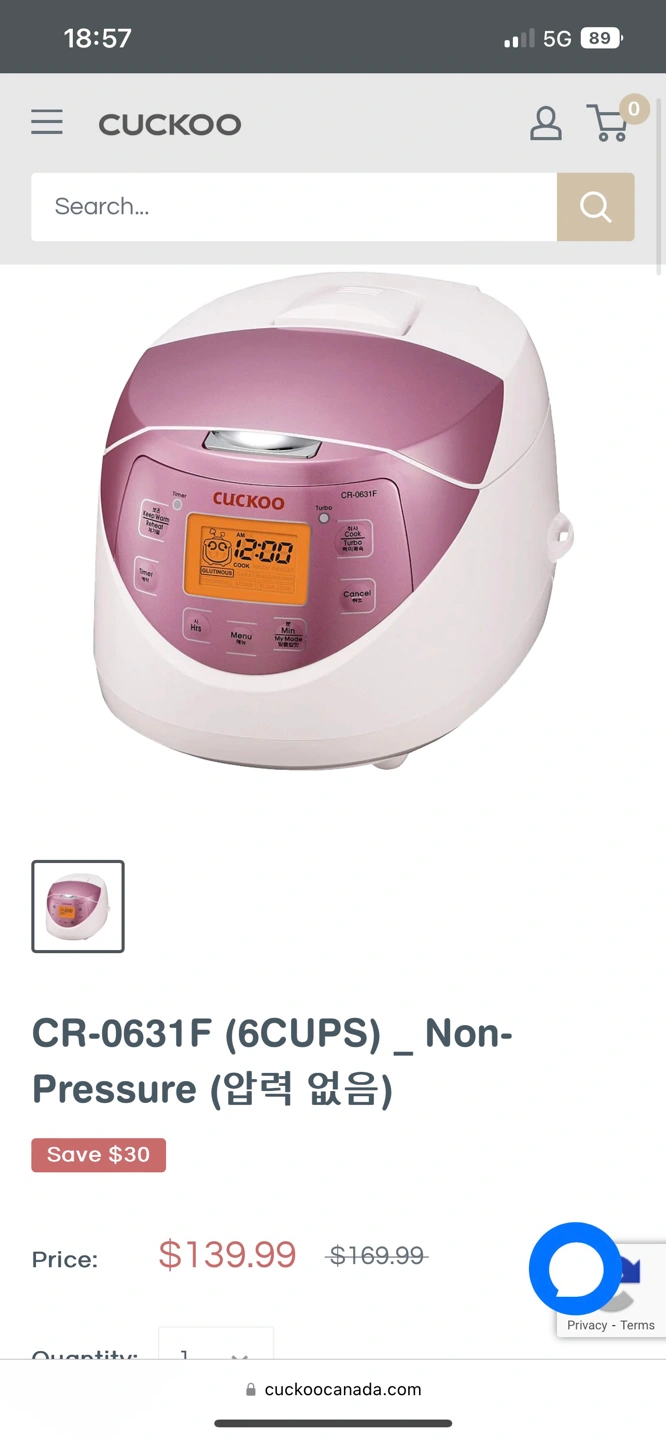This screenshot has width=666, height=1440.
Task: Click the Save $30 badge
Action: click(99, 1155)
